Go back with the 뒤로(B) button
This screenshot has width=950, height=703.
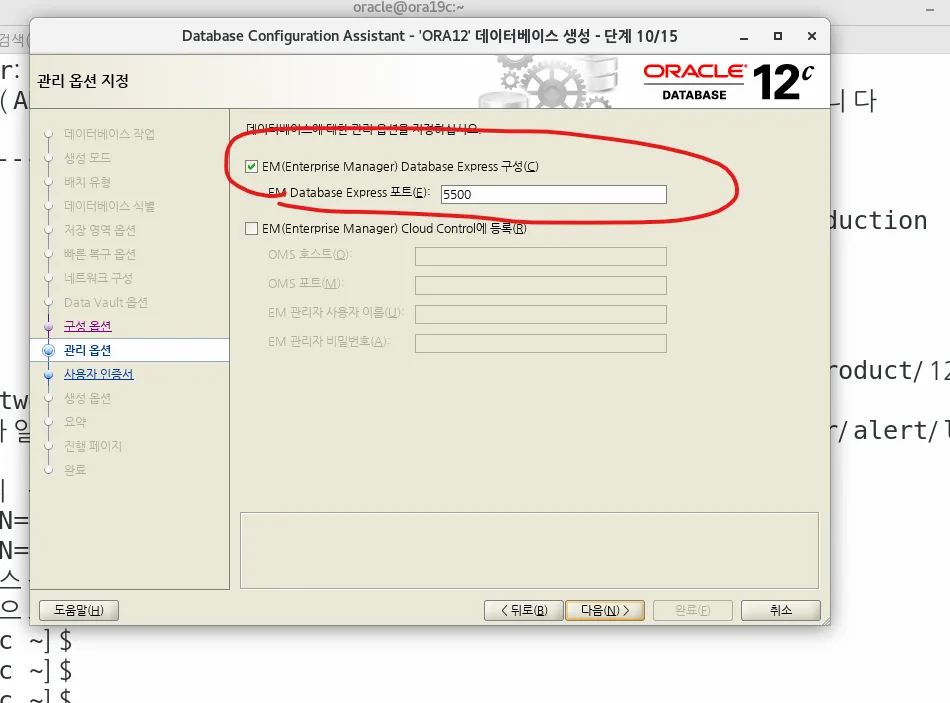[x=524, y=610]
